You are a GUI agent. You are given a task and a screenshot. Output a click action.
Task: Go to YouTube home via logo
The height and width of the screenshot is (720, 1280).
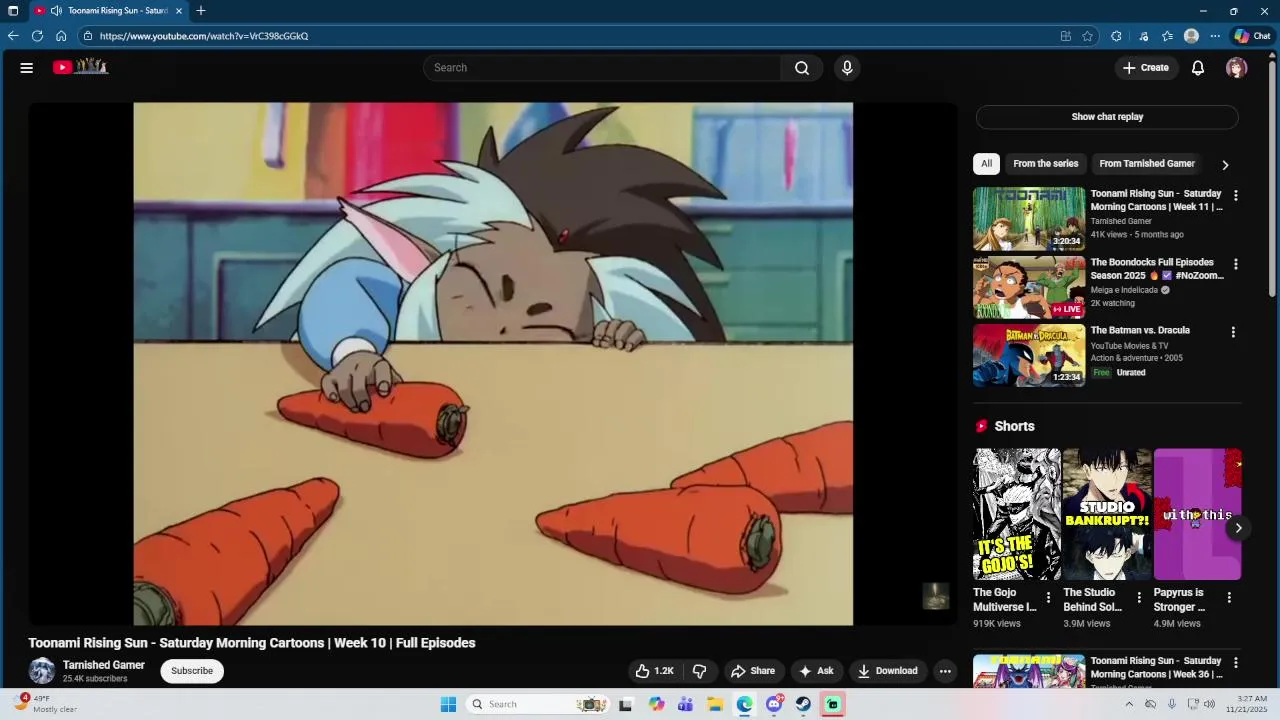coord(80,67)
